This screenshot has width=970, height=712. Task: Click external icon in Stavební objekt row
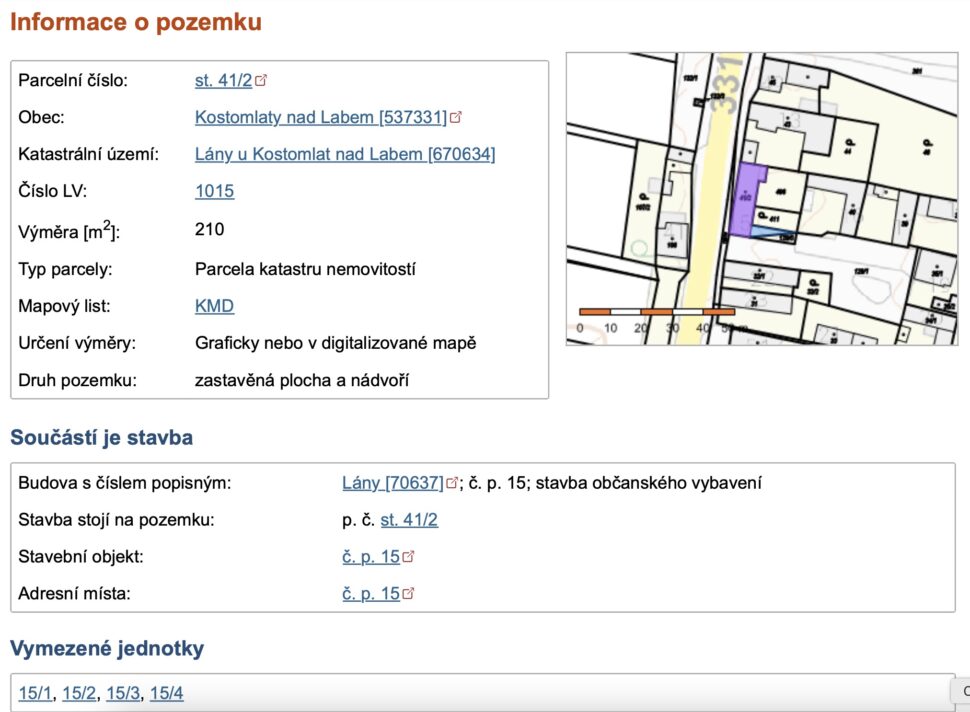[x=408, y=557]
